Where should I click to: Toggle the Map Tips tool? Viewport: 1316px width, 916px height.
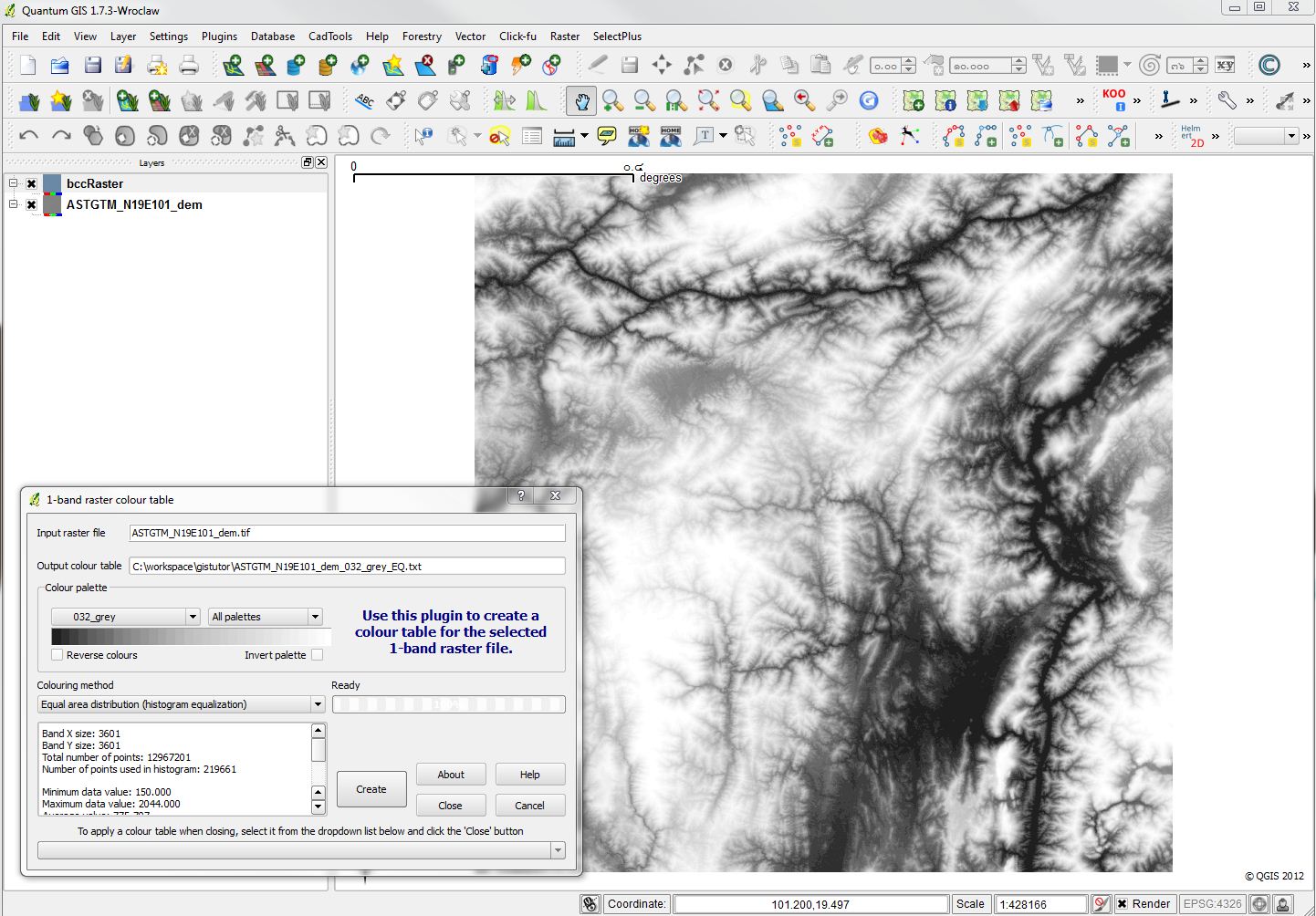(606, 135)
